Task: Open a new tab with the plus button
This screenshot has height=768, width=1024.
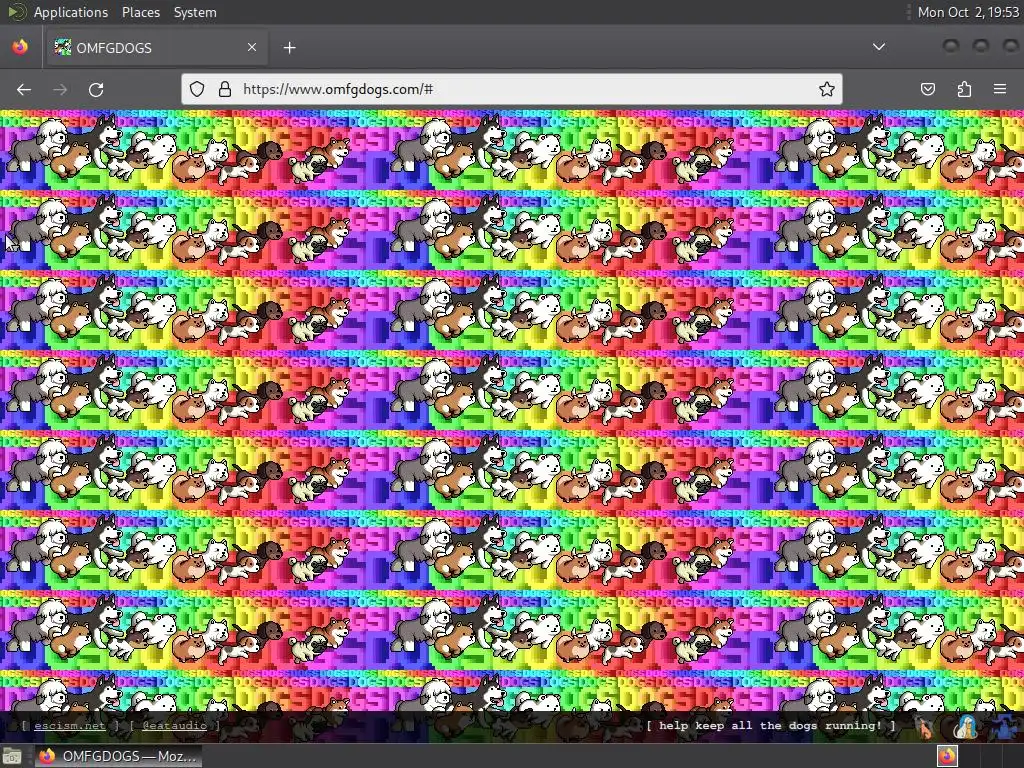Action: tap(289, 48)
